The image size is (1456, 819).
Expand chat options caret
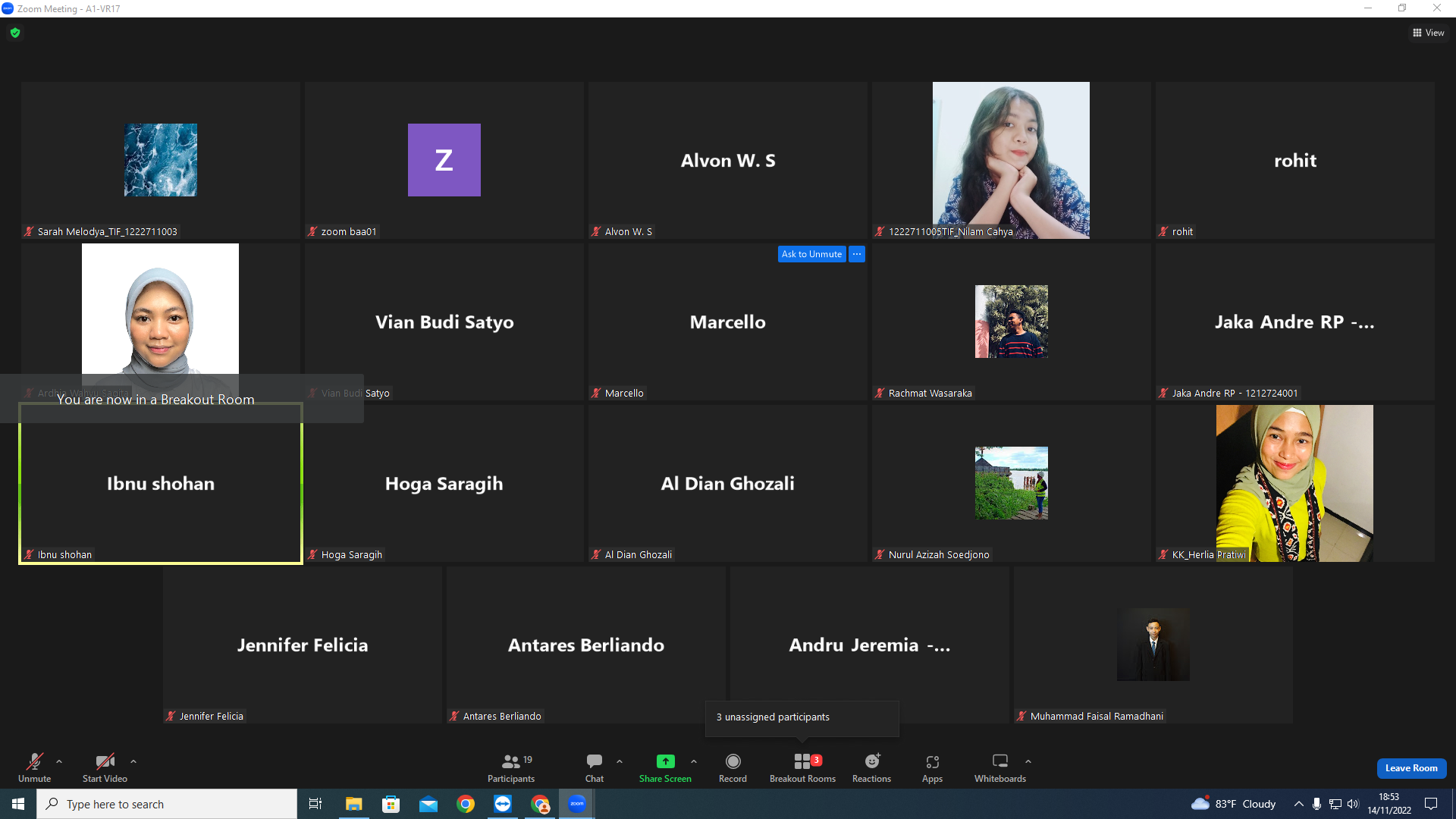[x=620, y=761]
